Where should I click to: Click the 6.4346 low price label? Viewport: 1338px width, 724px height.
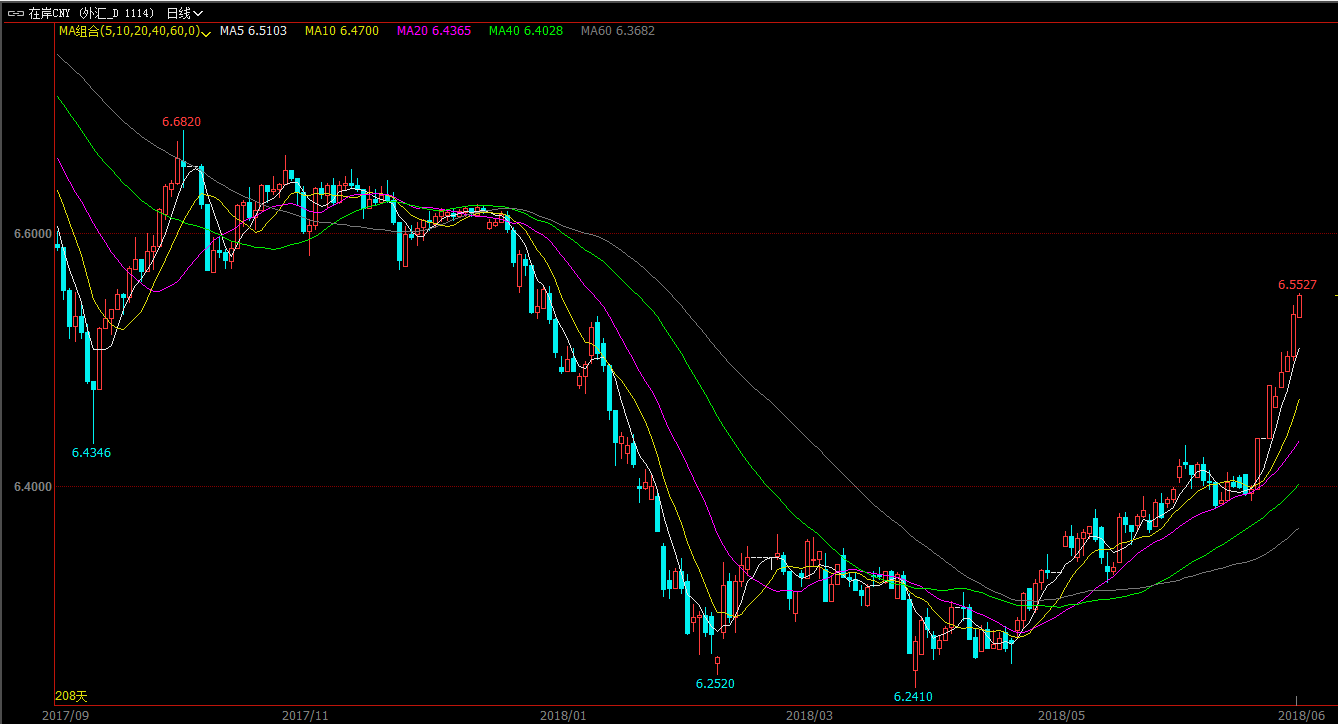91,453
